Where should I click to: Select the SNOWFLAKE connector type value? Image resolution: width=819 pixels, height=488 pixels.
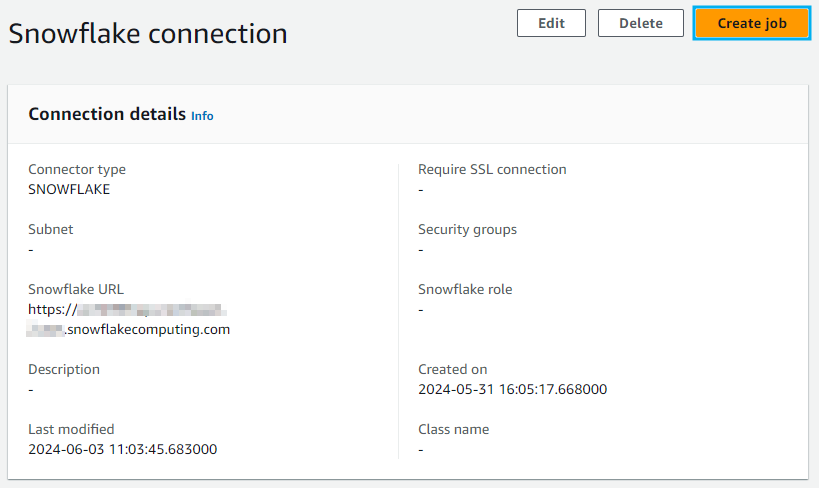[69, 189]
